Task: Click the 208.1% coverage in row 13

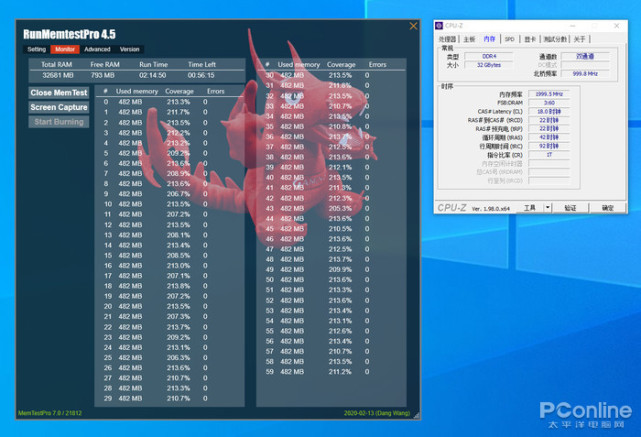Action: pos(178,235)
